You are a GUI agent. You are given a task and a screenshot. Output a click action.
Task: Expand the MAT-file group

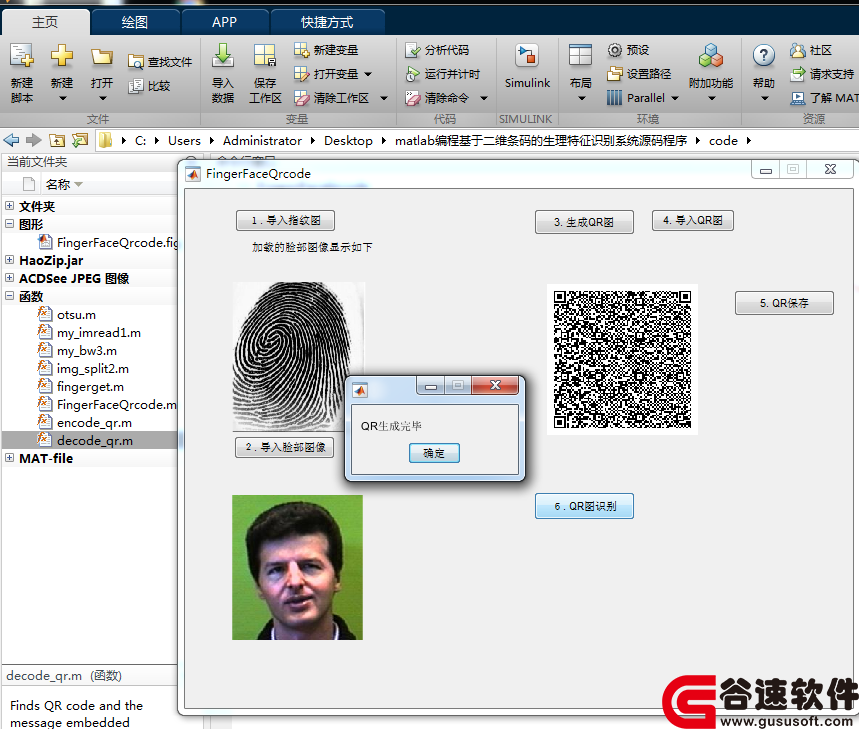(9, 458)
